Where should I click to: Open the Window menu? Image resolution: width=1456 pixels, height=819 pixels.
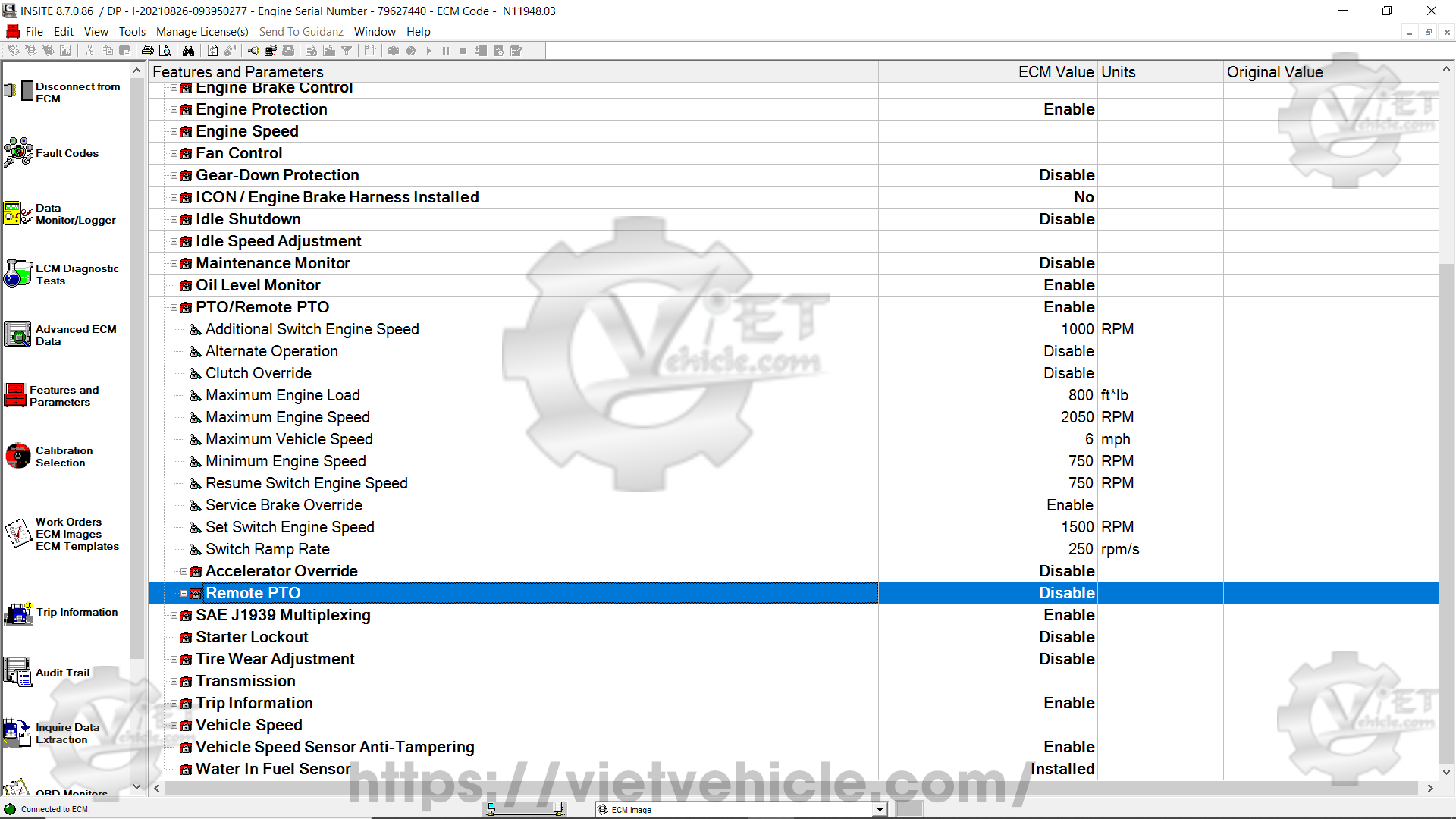tap(375, 32)
